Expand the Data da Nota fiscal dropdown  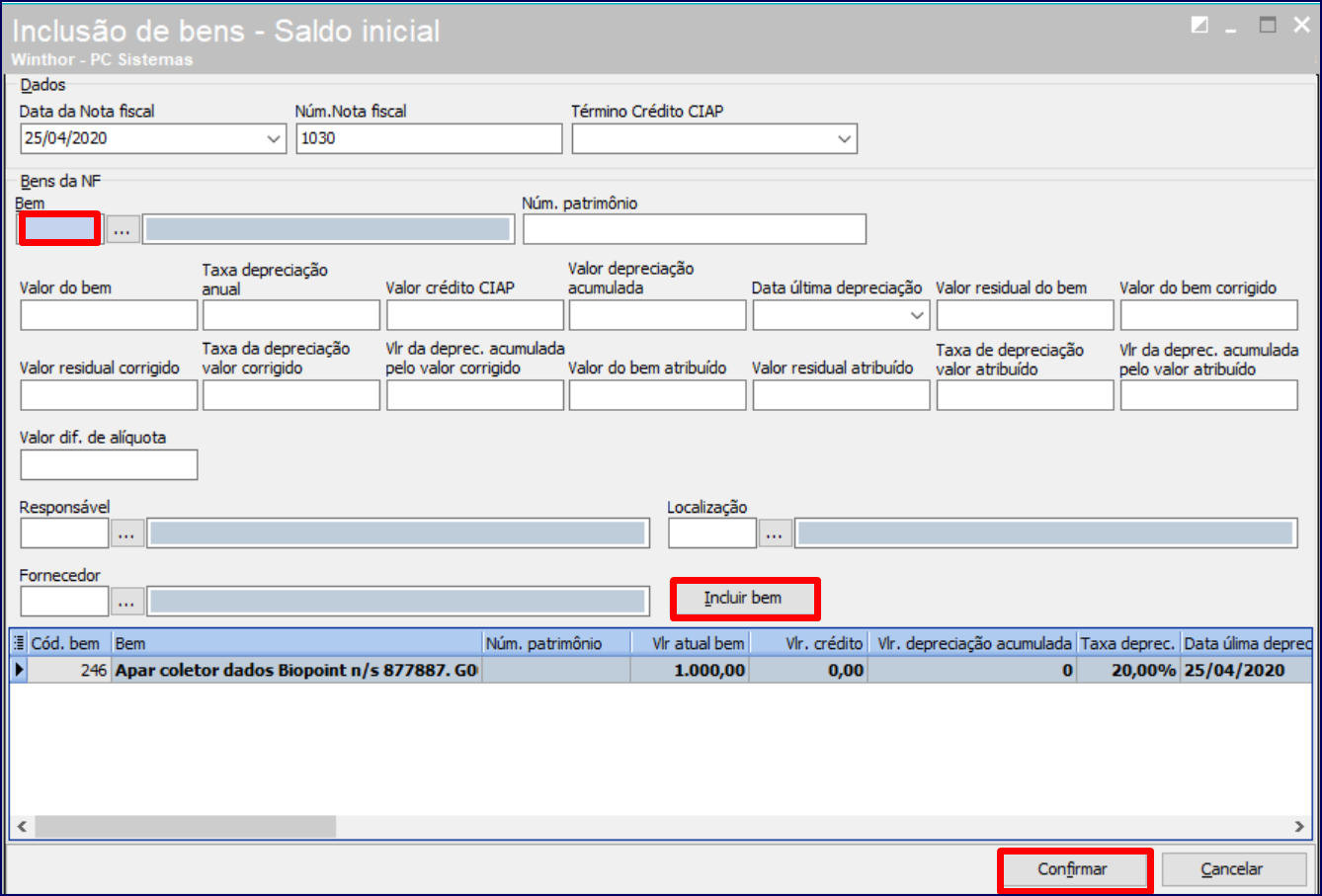tap(275, 139)
